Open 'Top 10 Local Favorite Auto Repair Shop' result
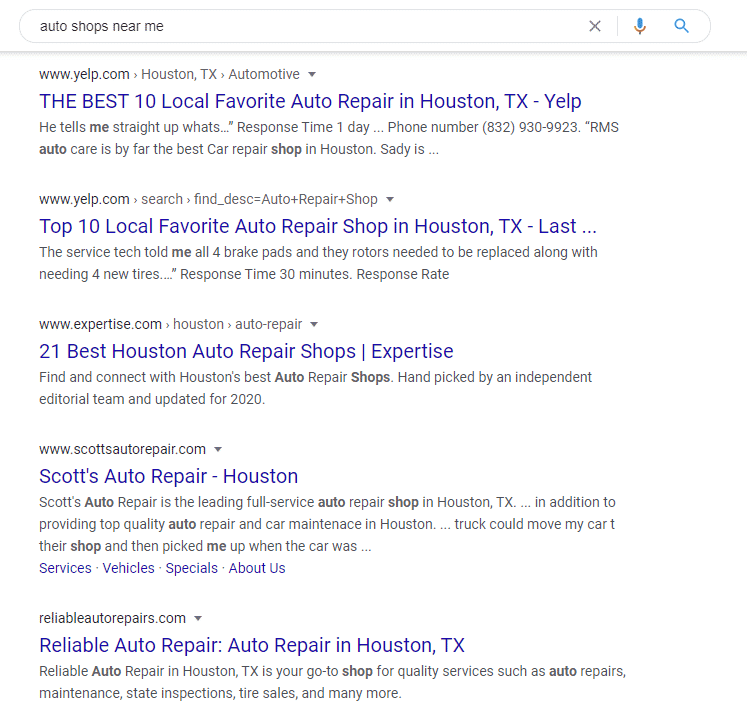The width and height of the screenshot is (747, 725). click(x=318, y=226)
